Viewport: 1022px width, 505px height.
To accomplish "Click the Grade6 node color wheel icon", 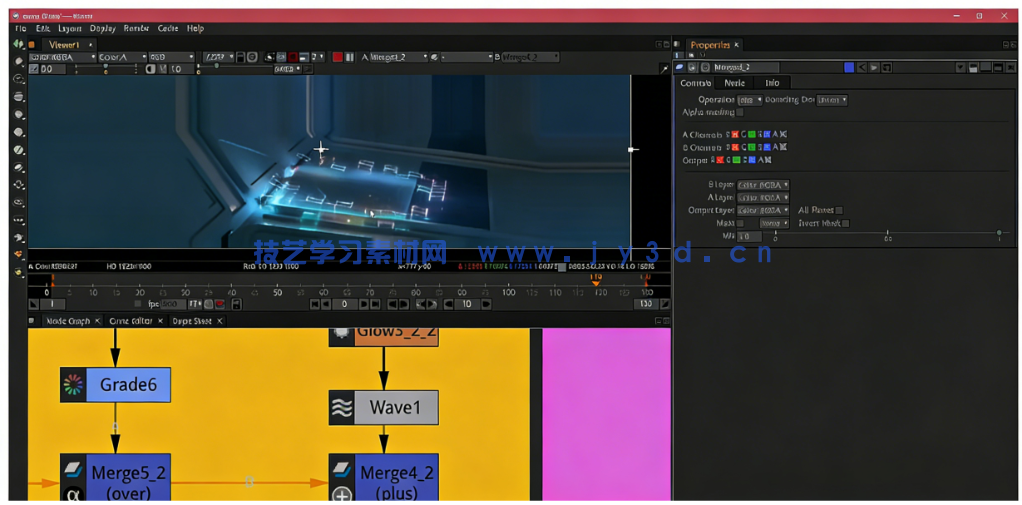I will point(73,385).
